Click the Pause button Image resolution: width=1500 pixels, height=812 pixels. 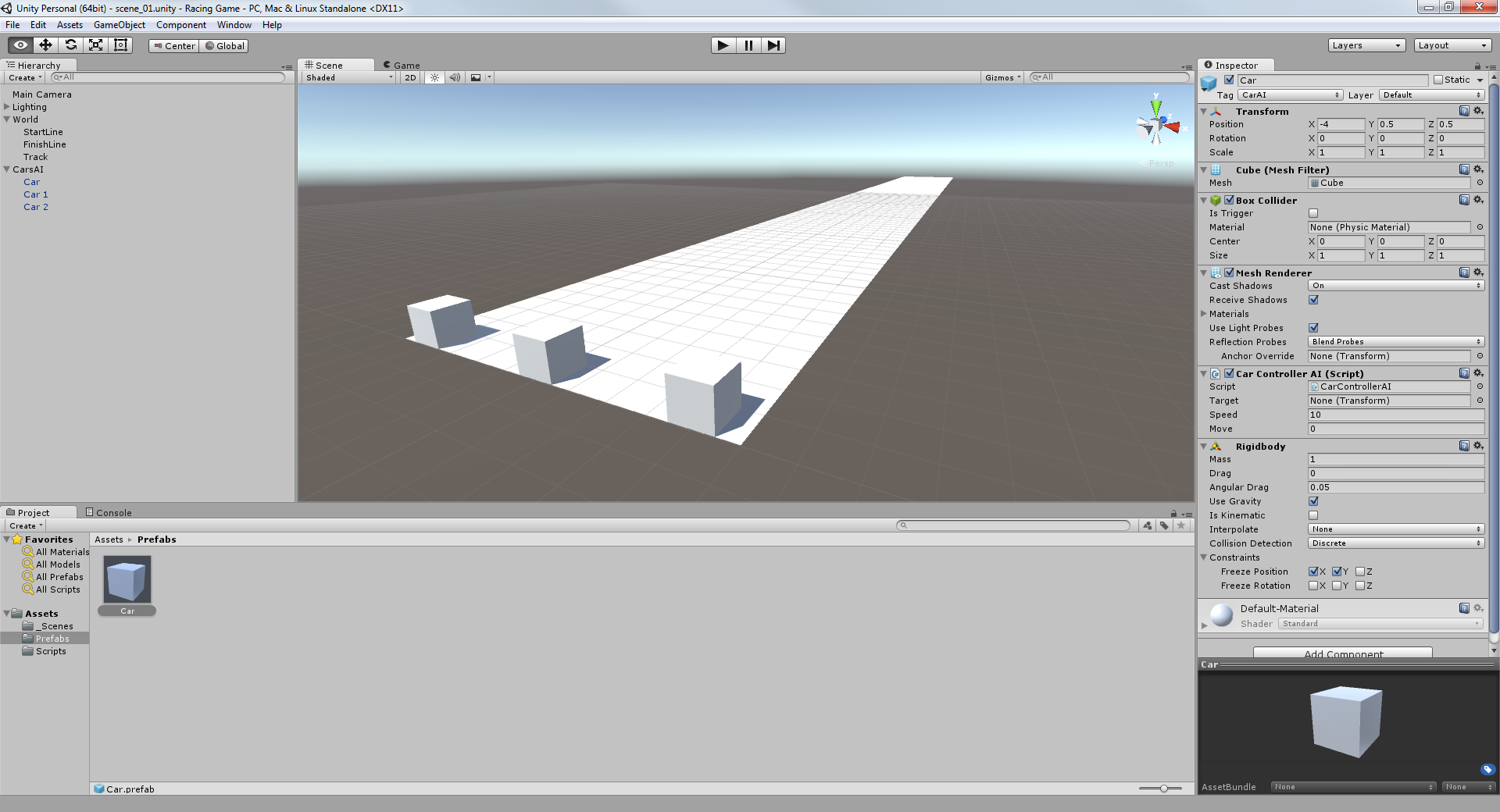coord(748,45)
